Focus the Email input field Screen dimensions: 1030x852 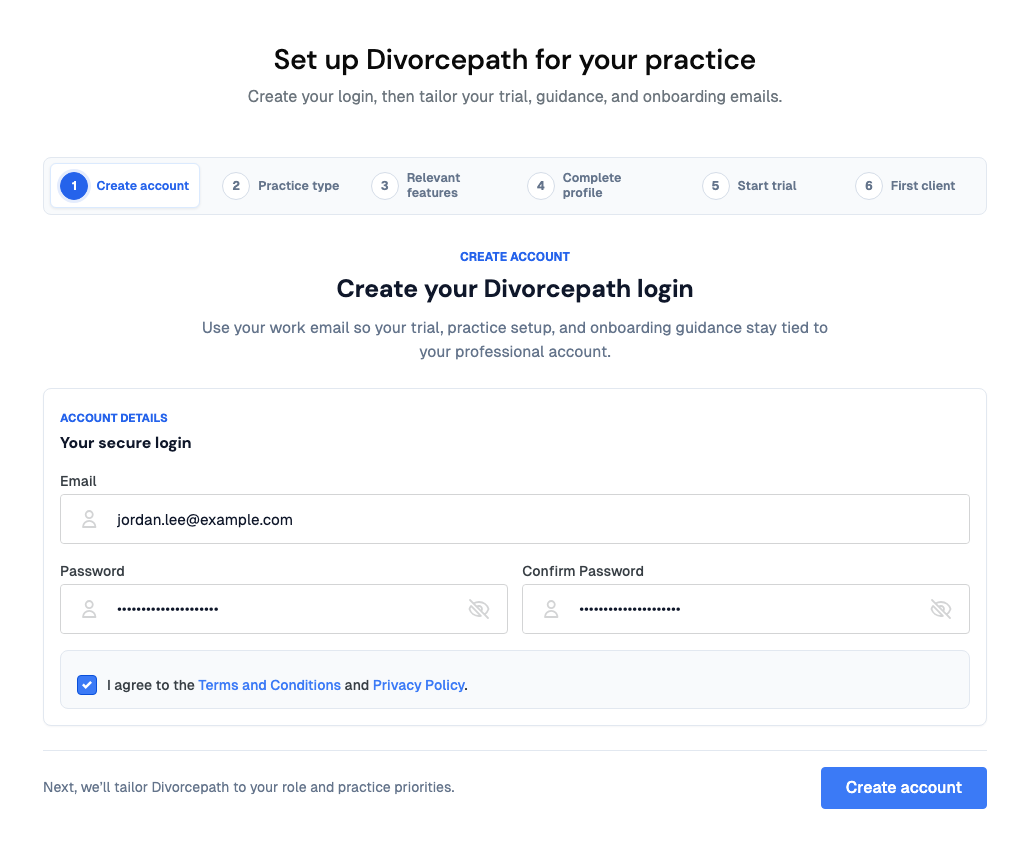tap(514, 519)
